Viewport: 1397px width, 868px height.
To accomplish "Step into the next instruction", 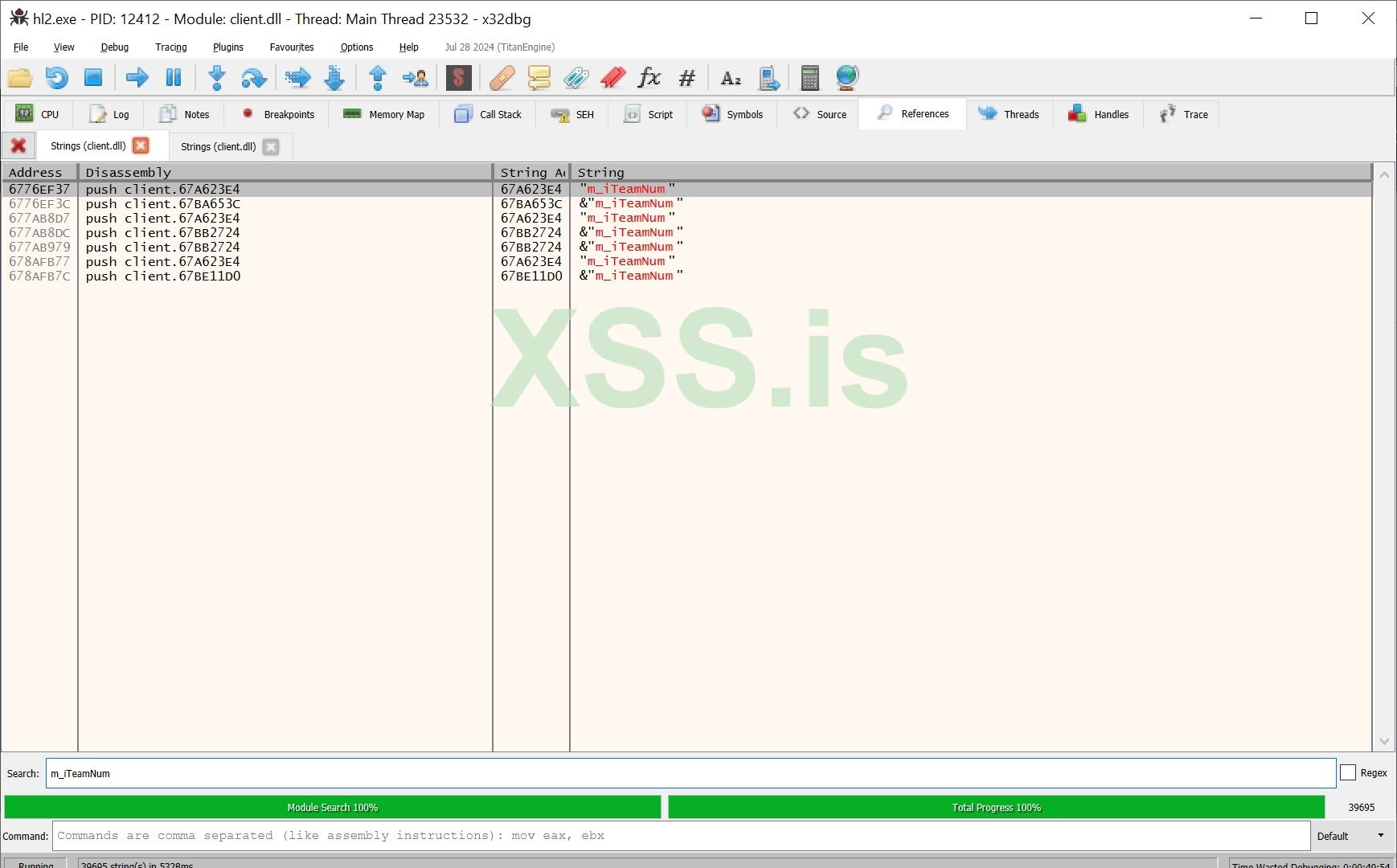I will [x=217, y=78].
